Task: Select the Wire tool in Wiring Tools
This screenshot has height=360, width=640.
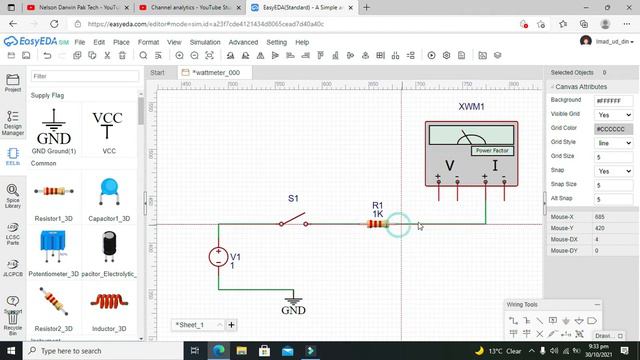Action: (513, 321)
